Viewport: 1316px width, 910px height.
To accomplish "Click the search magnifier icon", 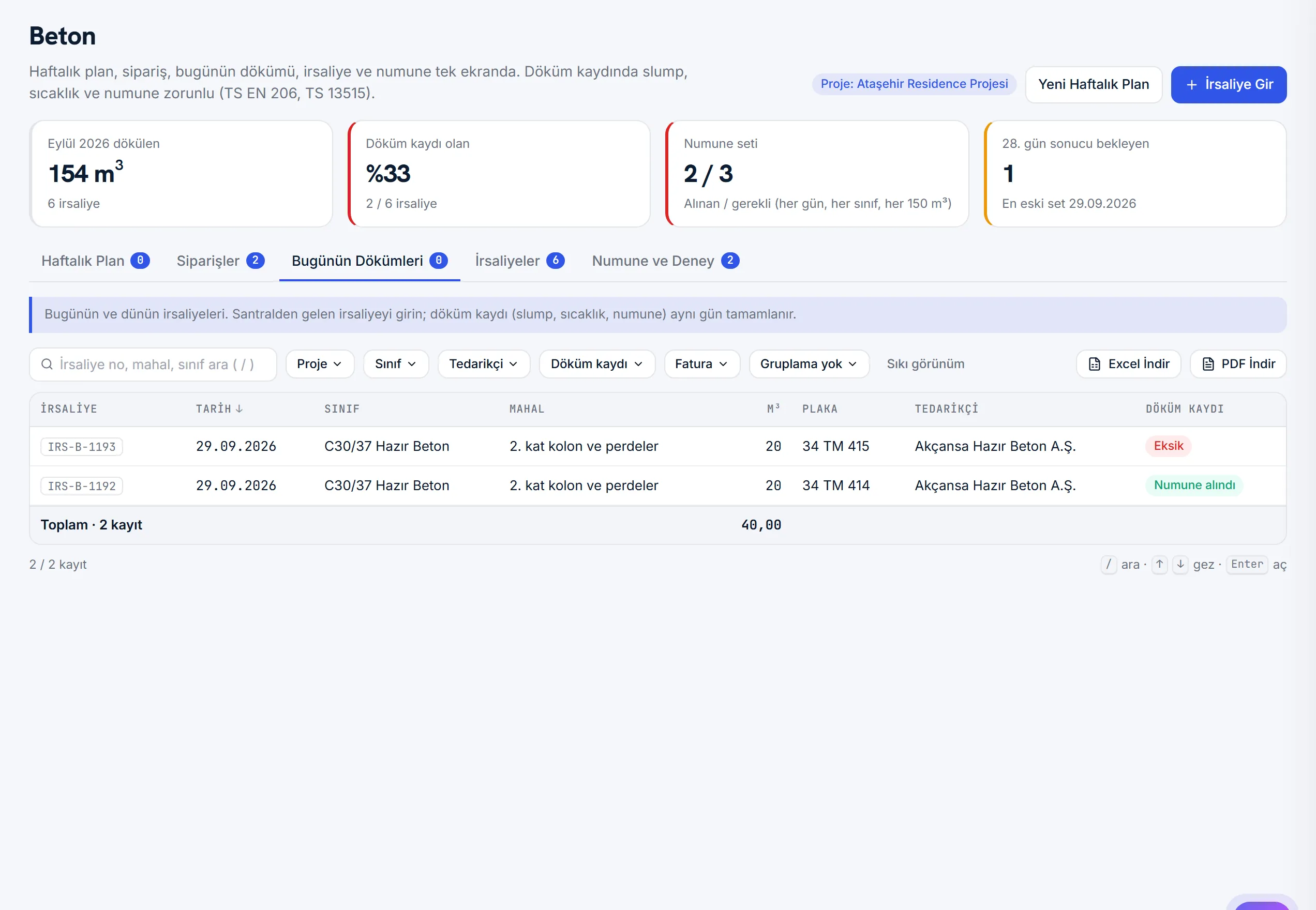I will (47, 364).
